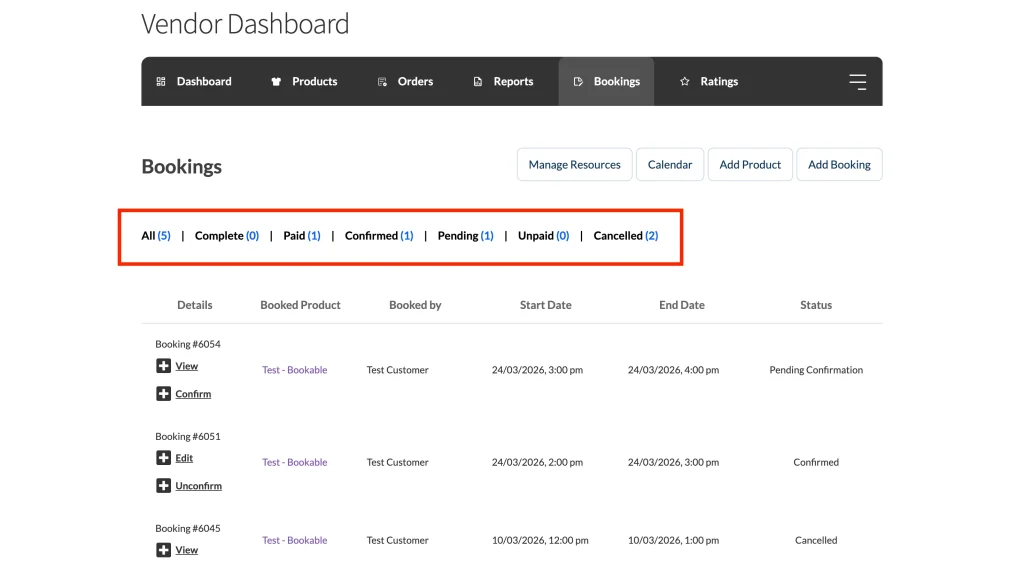Screen dimensions: 1024x581
Task: Click the Dashboard grid icon in navbar
Action: pos(161,82)
